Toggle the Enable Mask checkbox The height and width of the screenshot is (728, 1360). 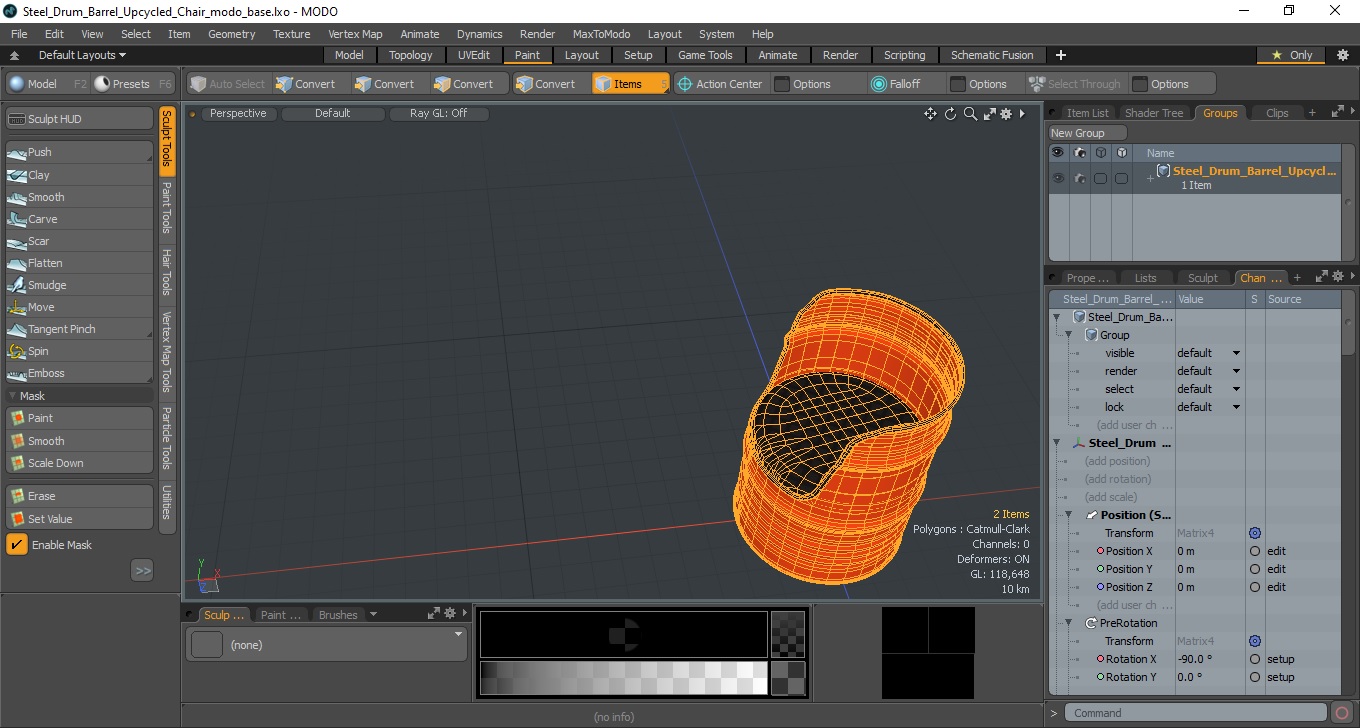[17, 545]
